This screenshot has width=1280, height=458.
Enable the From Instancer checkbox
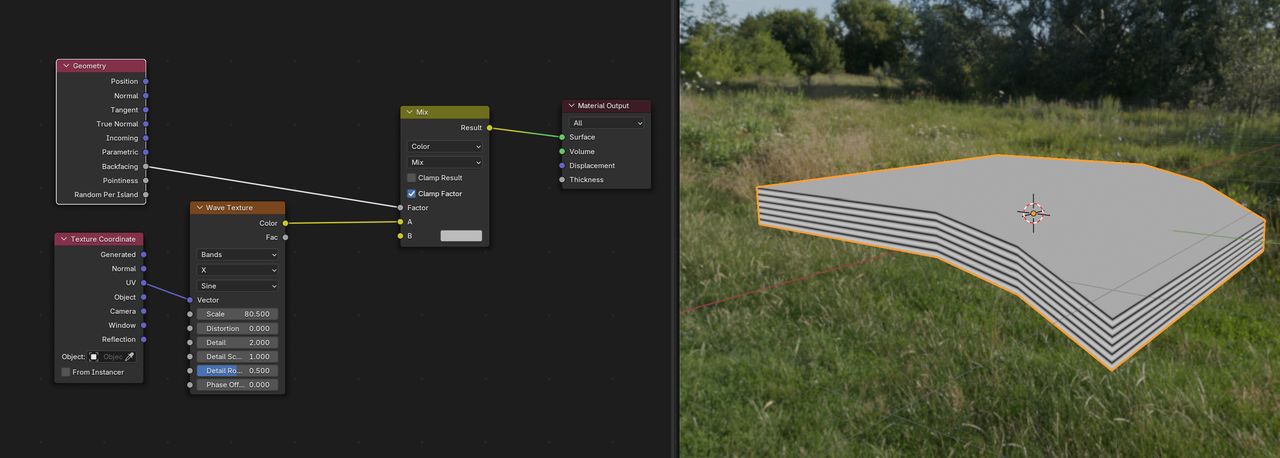click(66, 372)
